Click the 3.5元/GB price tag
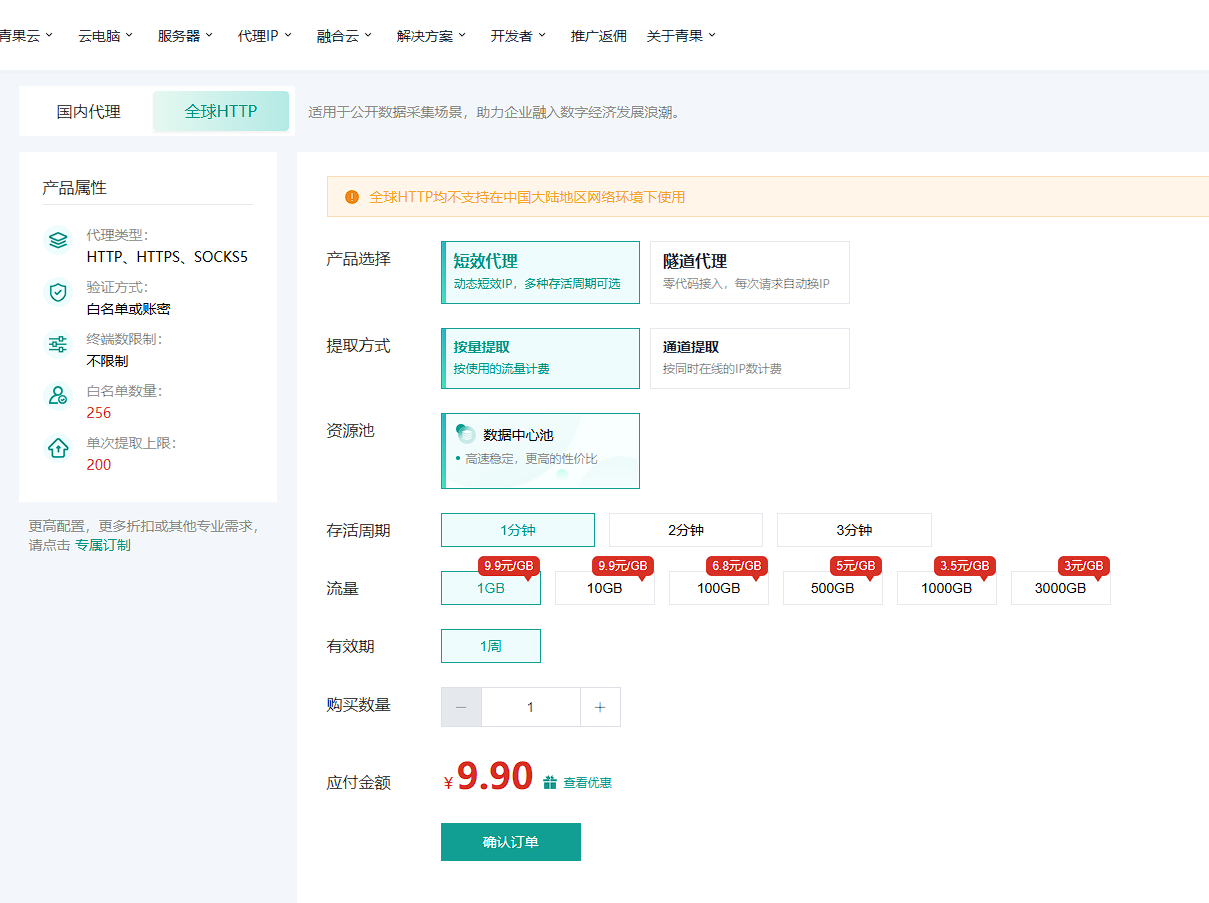Image resolution: width=1209 pixels, height=903 pixels. pos(964,566)
